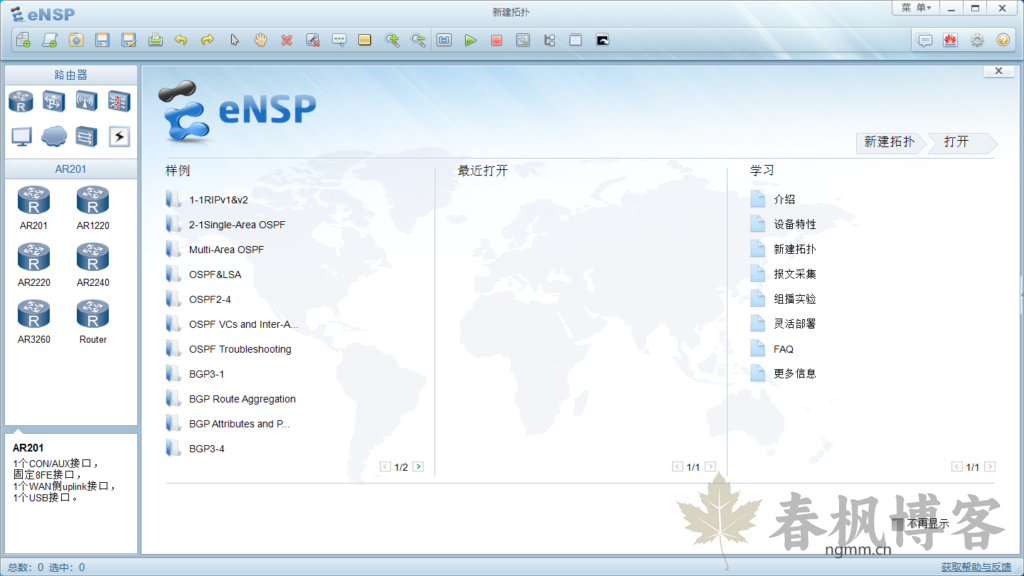1024x576 pixels.
Task: Select the Firewall device category
Action: click(119, 101)
